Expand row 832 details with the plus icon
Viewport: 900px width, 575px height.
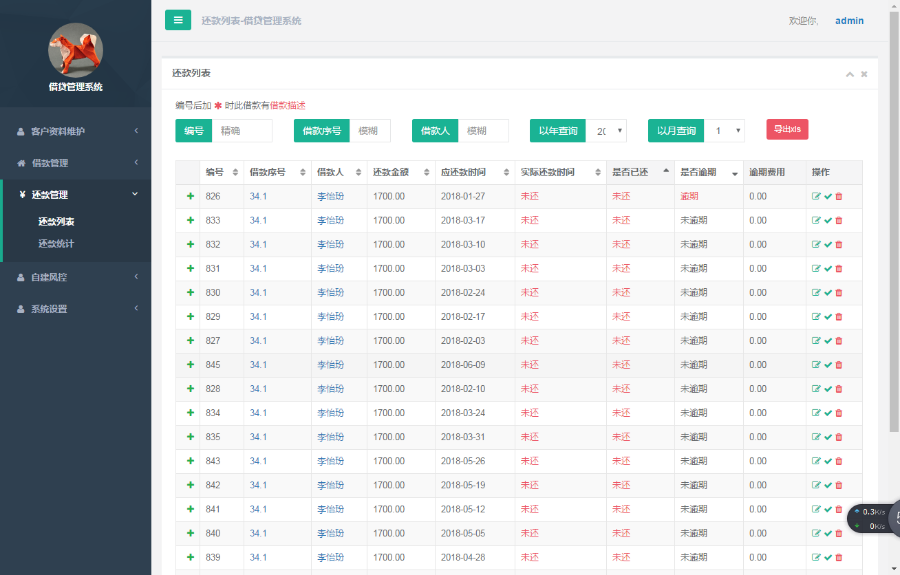tap(190, 244)
